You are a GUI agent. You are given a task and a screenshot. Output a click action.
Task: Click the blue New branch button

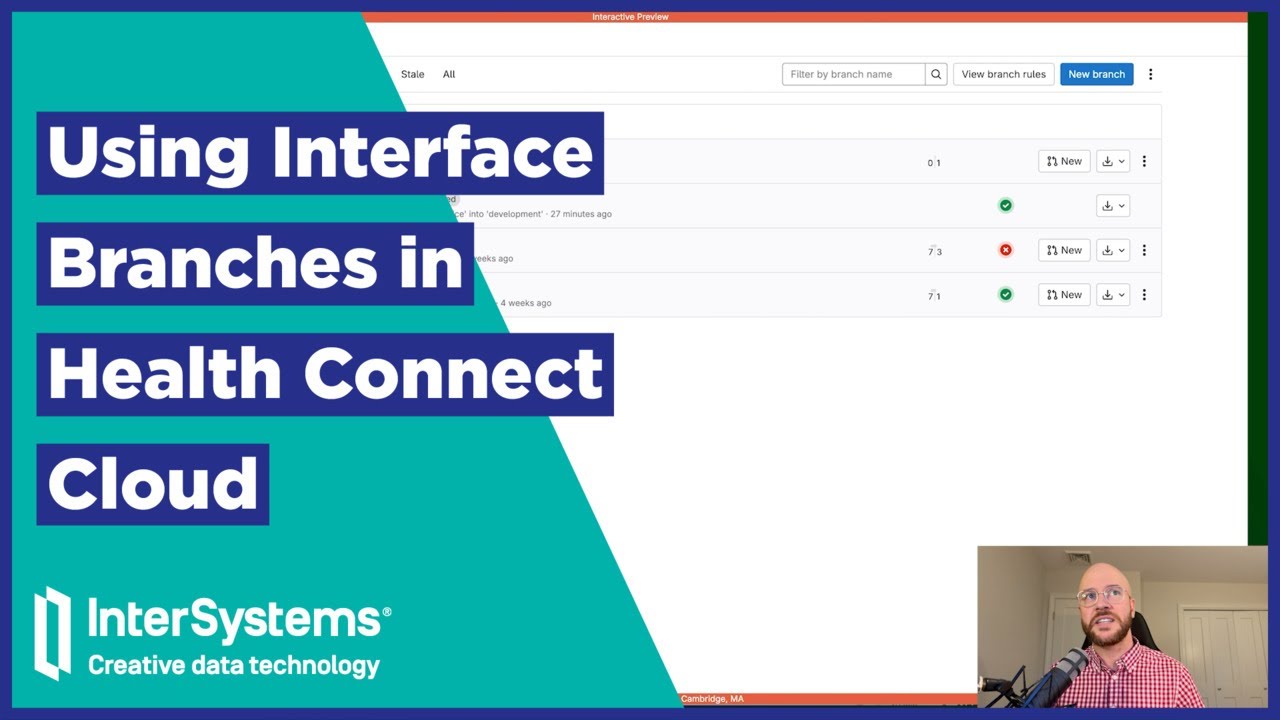pos(1097,74)
